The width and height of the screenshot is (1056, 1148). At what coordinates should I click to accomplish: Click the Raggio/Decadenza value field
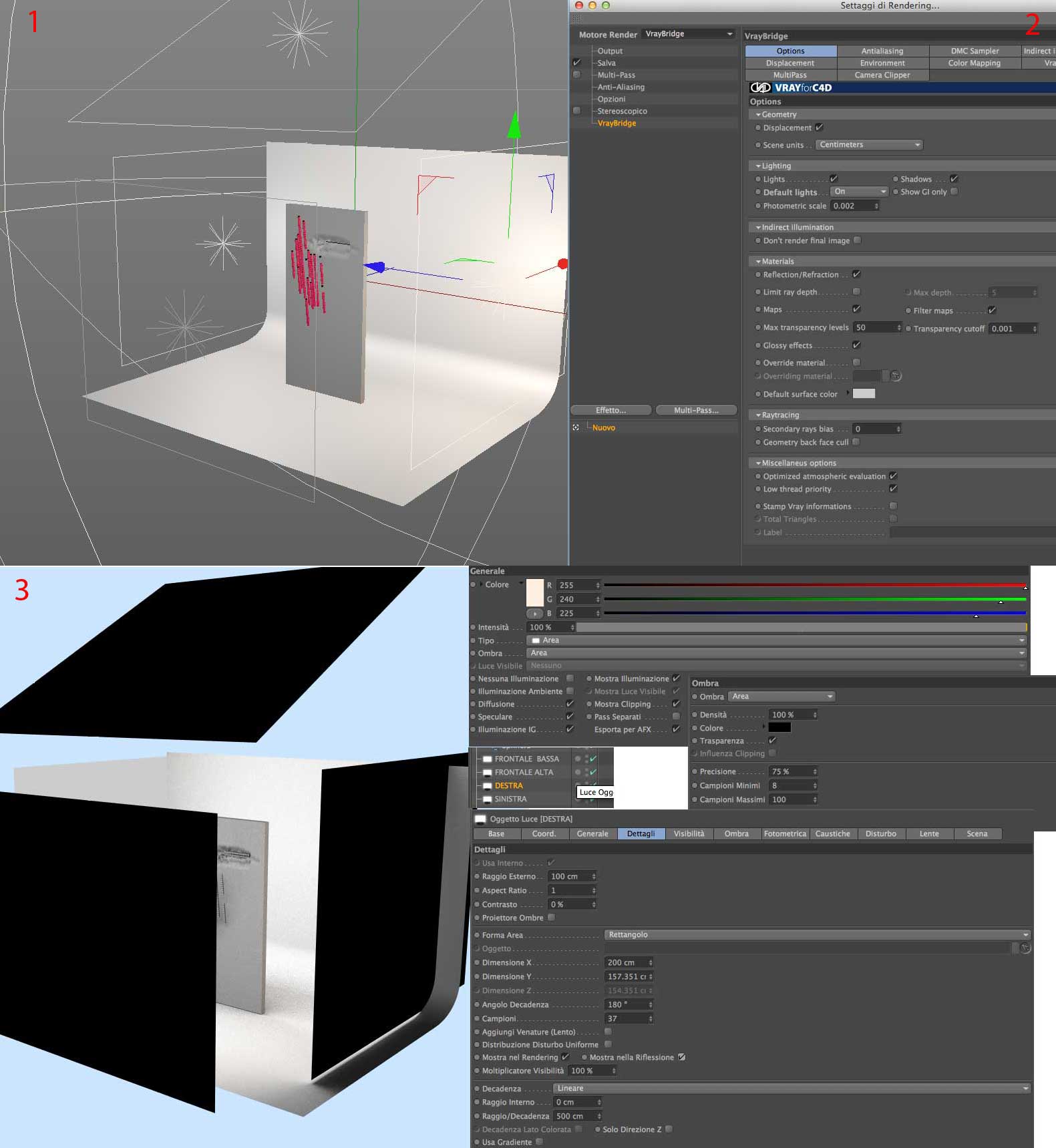(578, 1116)
